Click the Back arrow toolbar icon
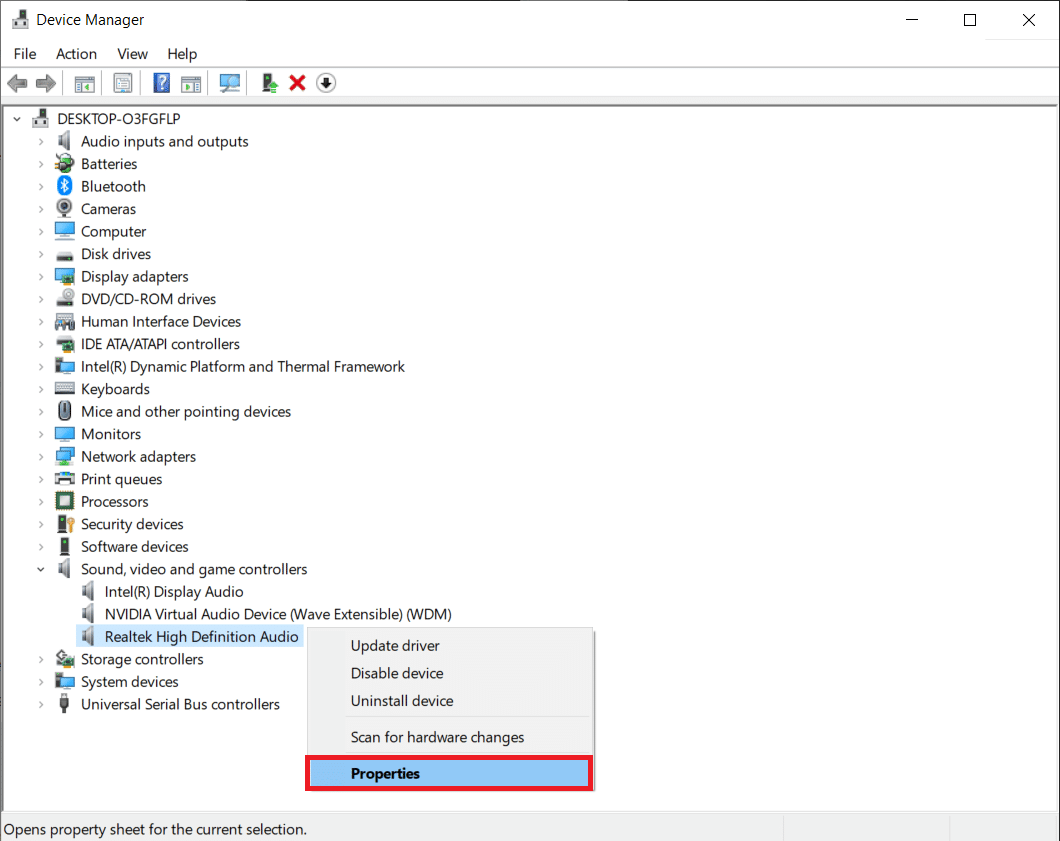The image size is (1060, 841). click(18, 83)
